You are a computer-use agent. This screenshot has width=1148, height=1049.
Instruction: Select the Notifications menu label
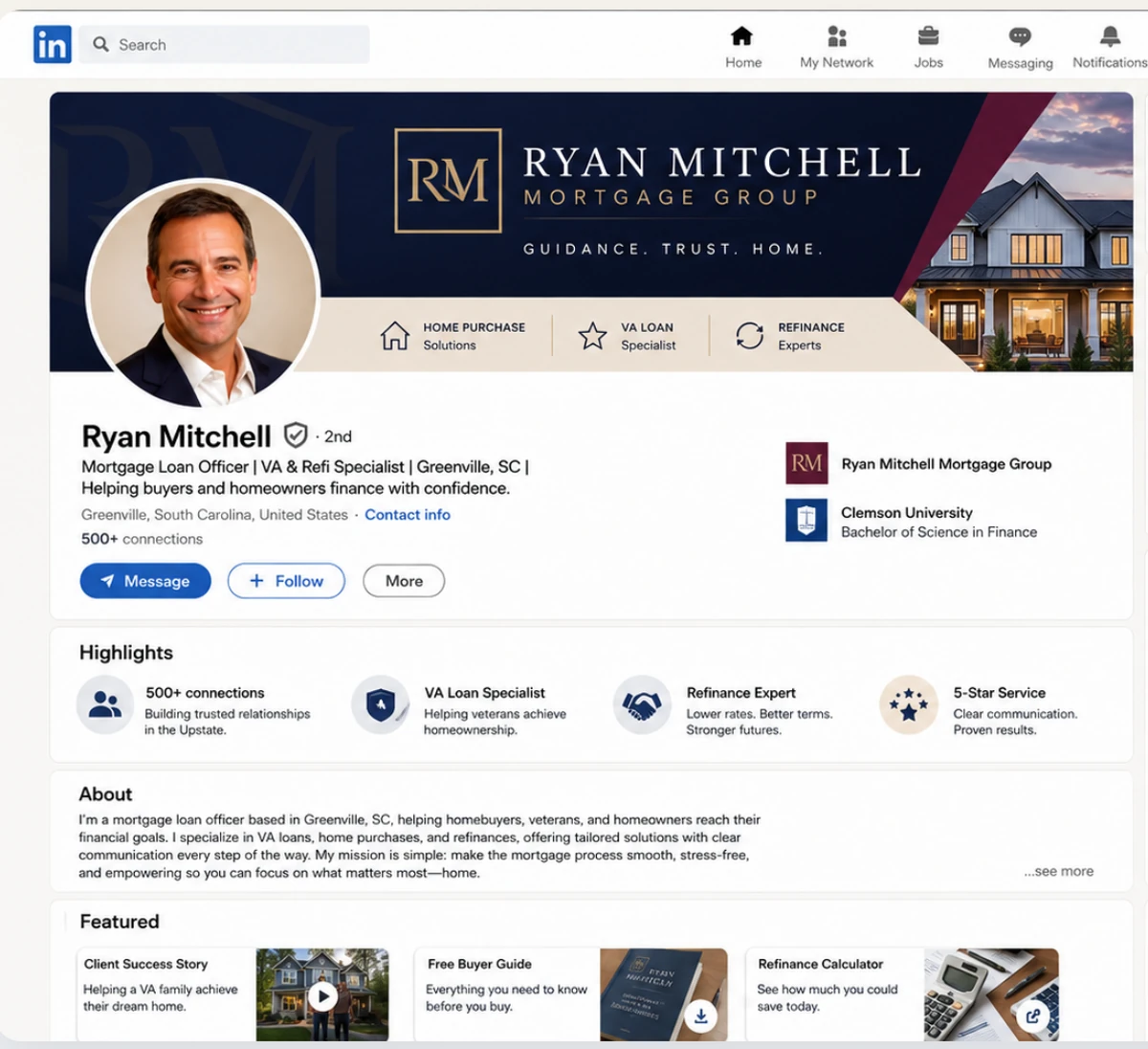click(1110, 62)
